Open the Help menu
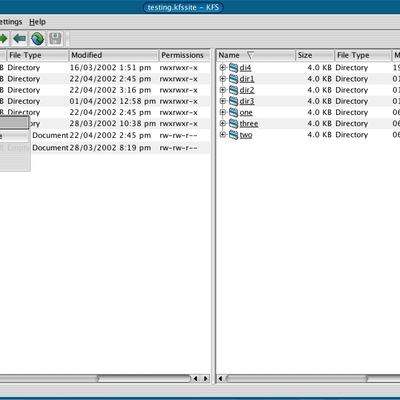The height and width of the screenshot is (400, 400). point(37,22)
